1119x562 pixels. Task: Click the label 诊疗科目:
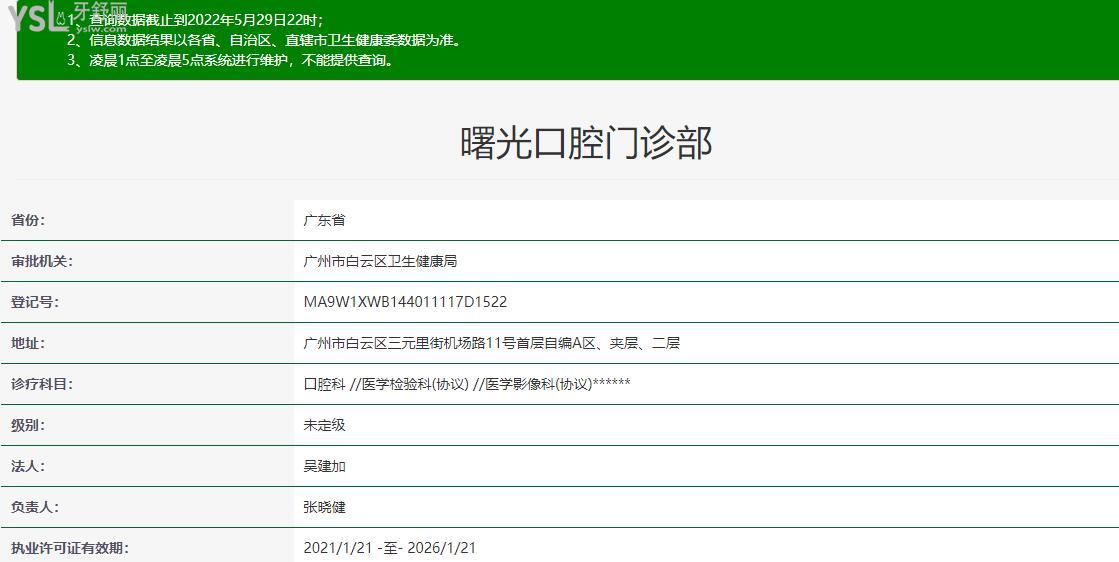41,384
